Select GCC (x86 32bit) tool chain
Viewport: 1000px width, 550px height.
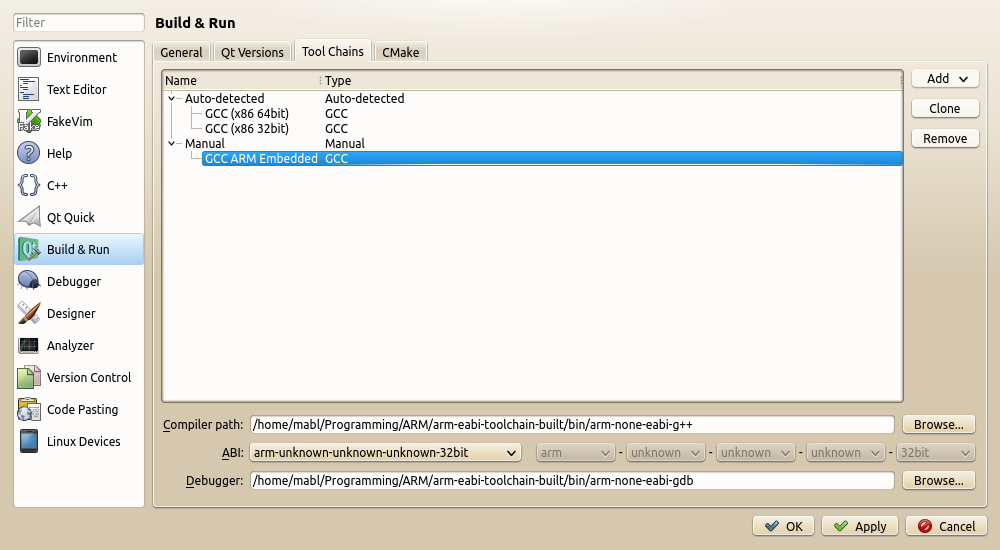coord(247,128)
